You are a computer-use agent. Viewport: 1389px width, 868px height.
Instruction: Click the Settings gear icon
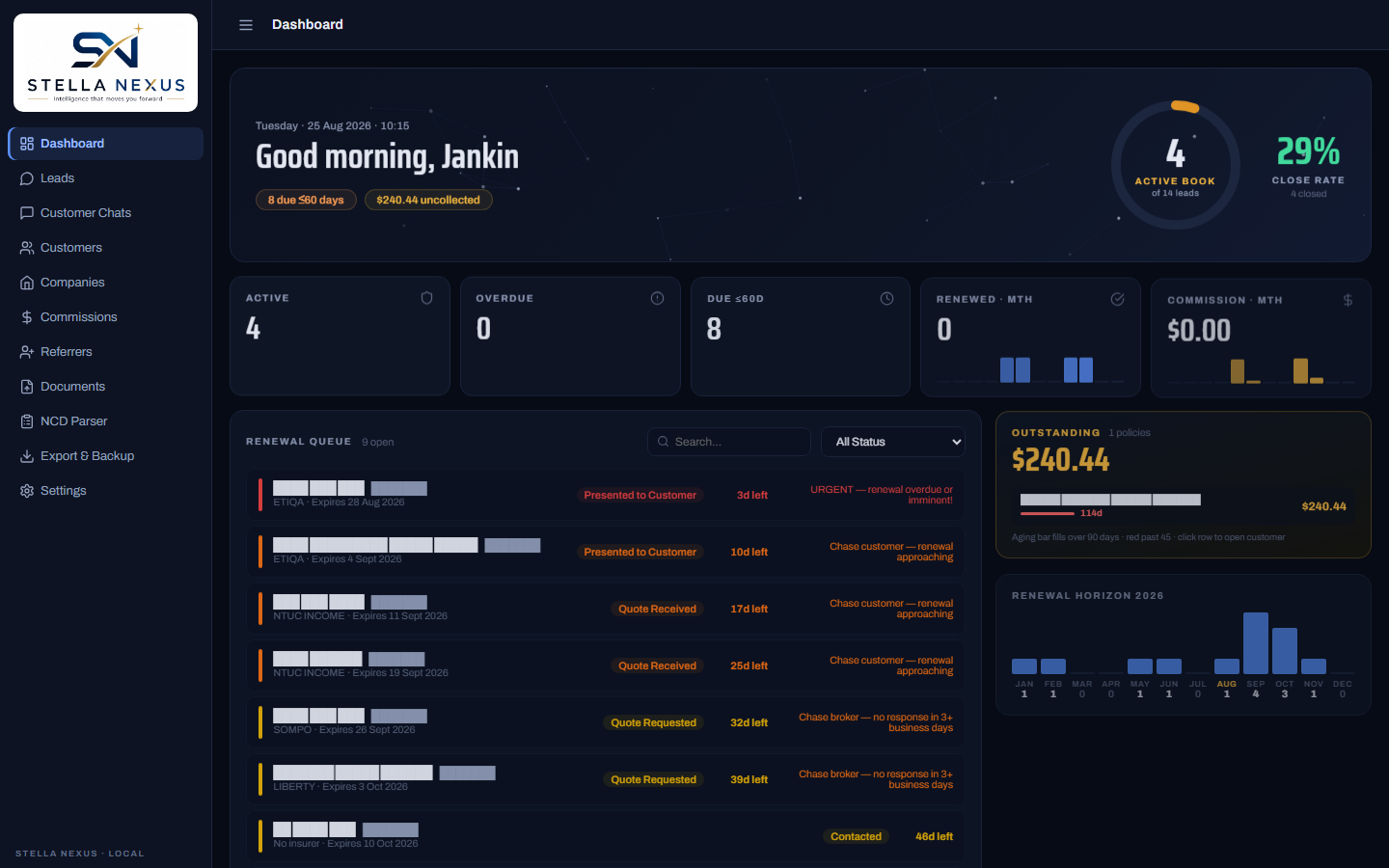(27, 491)
